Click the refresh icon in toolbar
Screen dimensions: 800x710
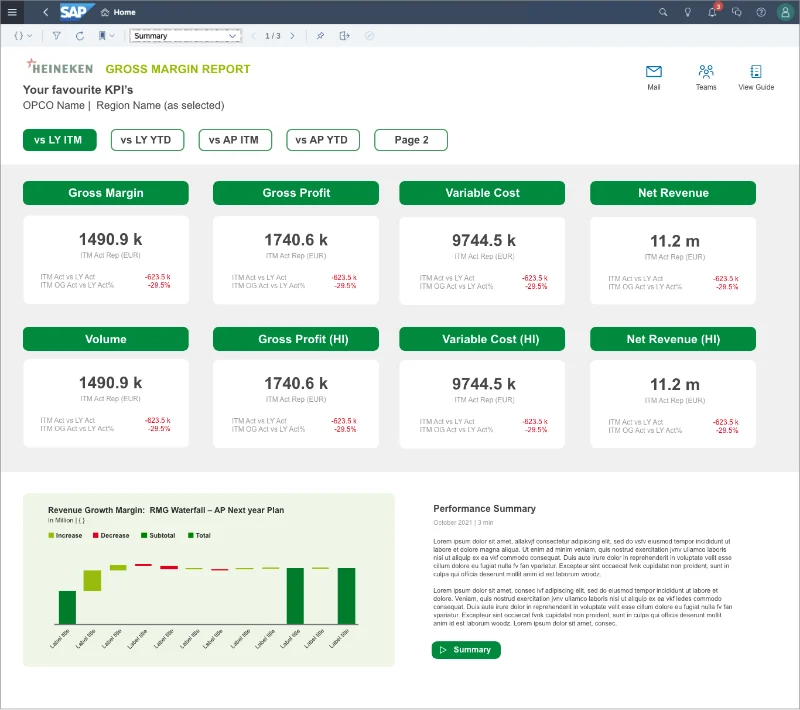tap(80, 36)
